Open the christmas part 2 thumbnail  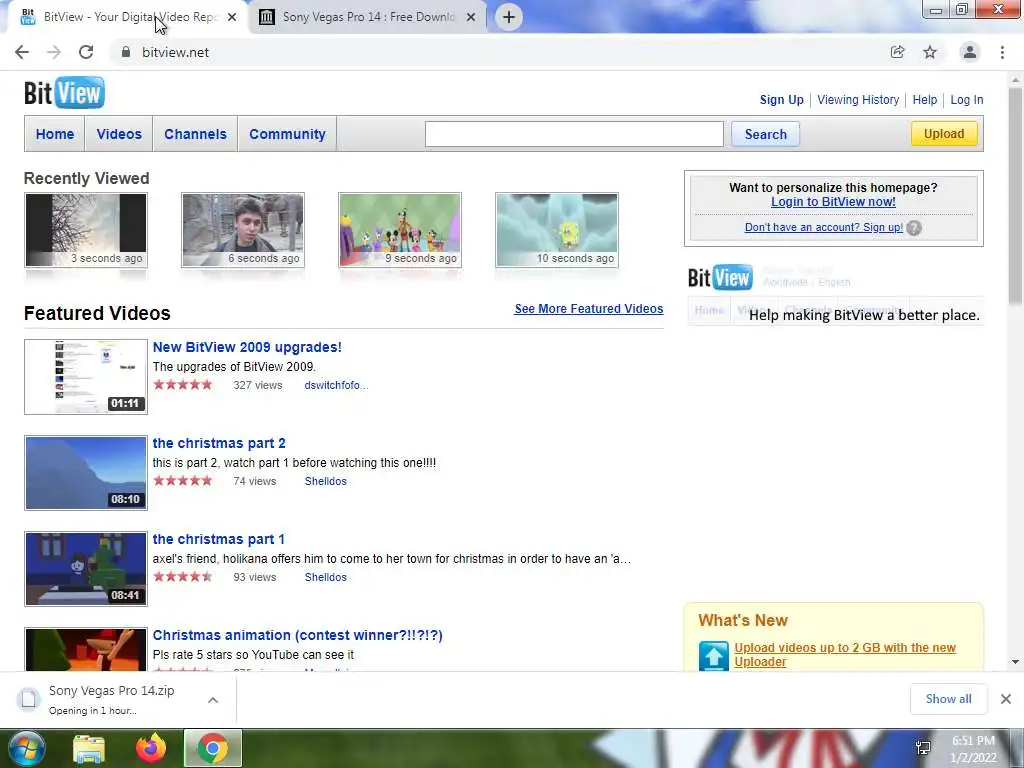[x=86, y=473]
